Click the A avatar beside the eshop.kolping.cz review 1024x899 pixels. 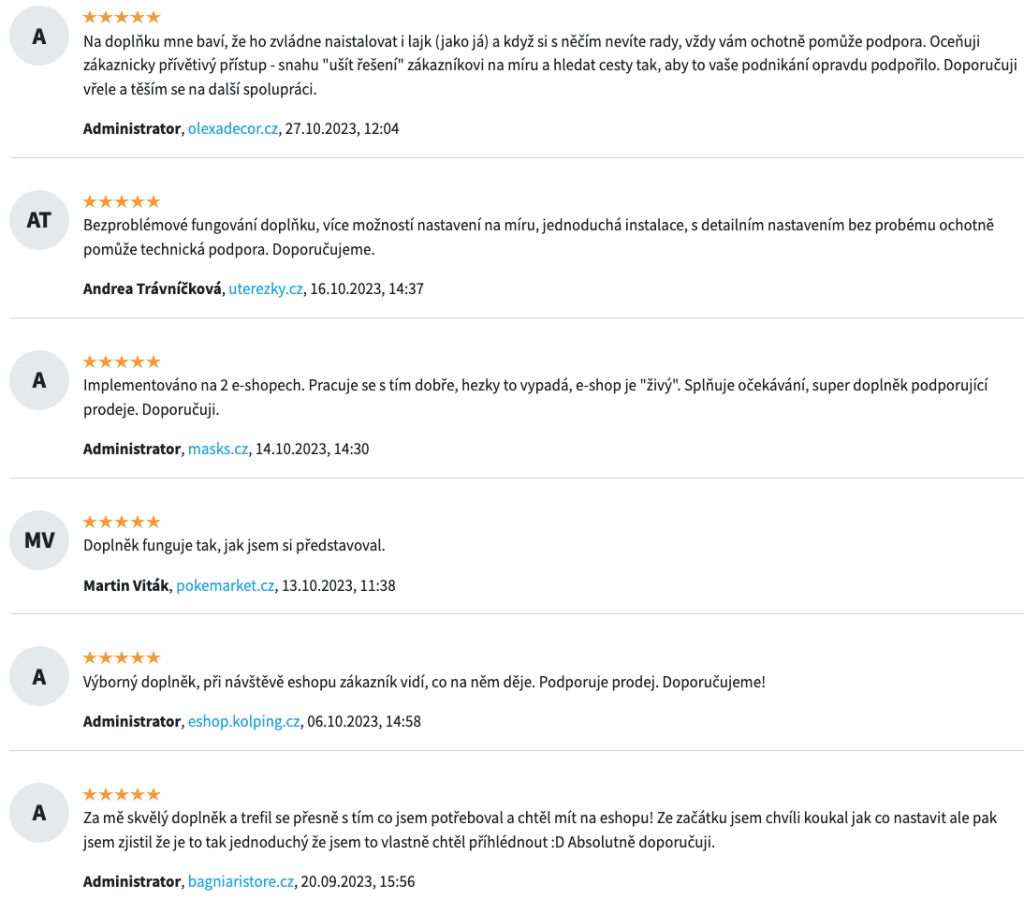pos(39,676)
